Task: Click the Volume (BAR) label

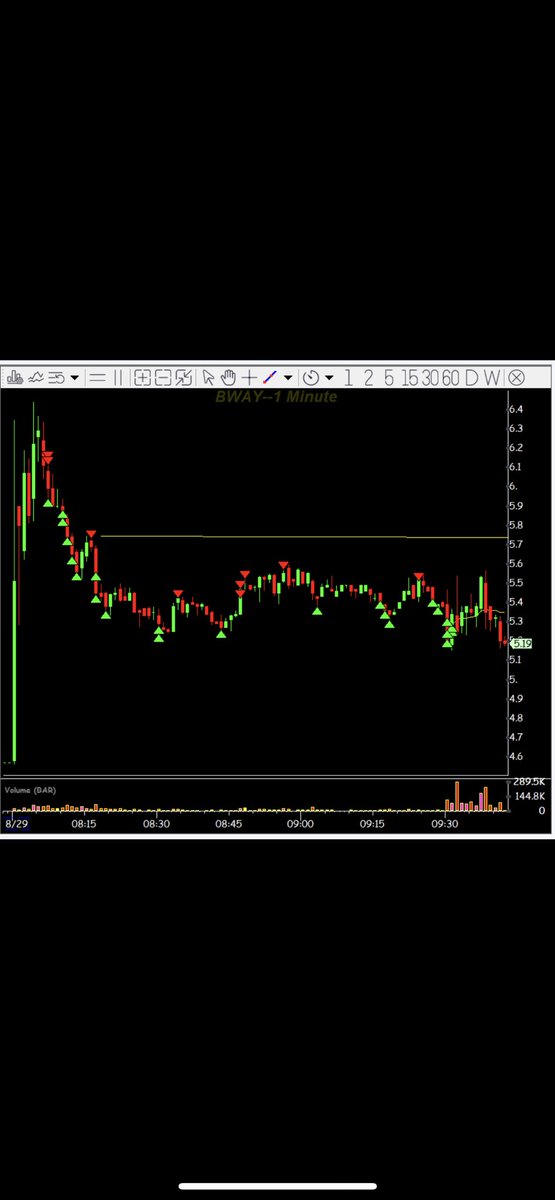Action: 30,790
